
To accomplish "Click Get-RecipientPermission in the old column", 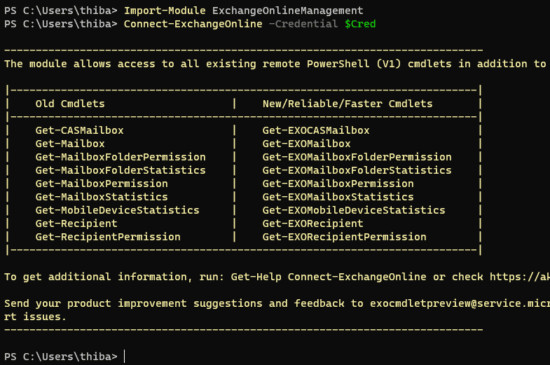I will [108, 237].
